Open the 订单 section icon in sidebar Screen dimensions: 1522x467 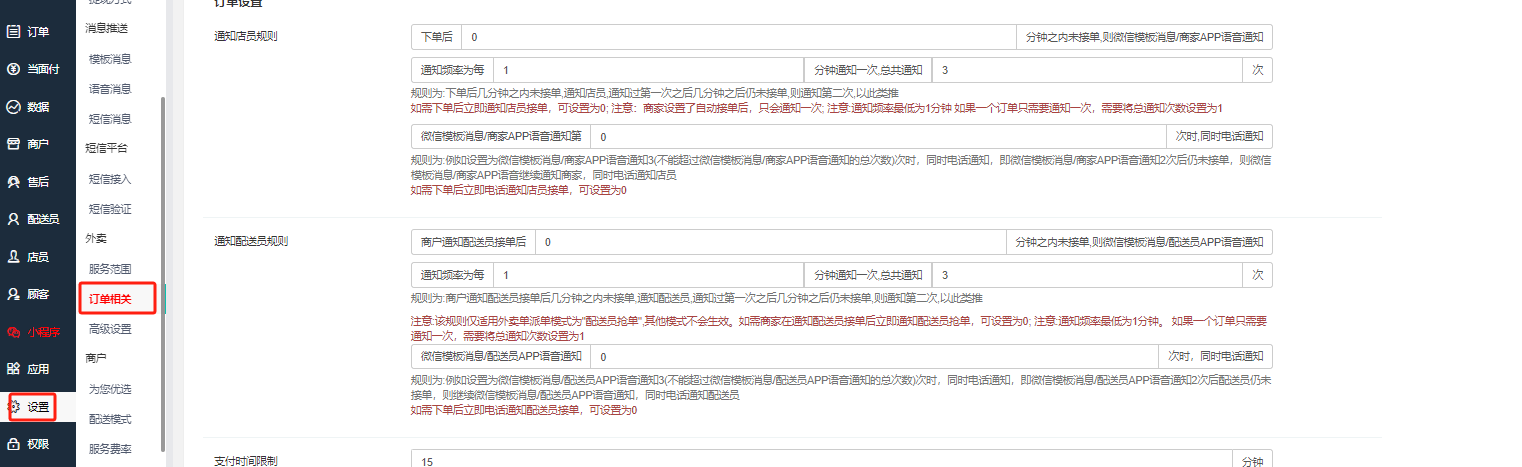[14, 31]
